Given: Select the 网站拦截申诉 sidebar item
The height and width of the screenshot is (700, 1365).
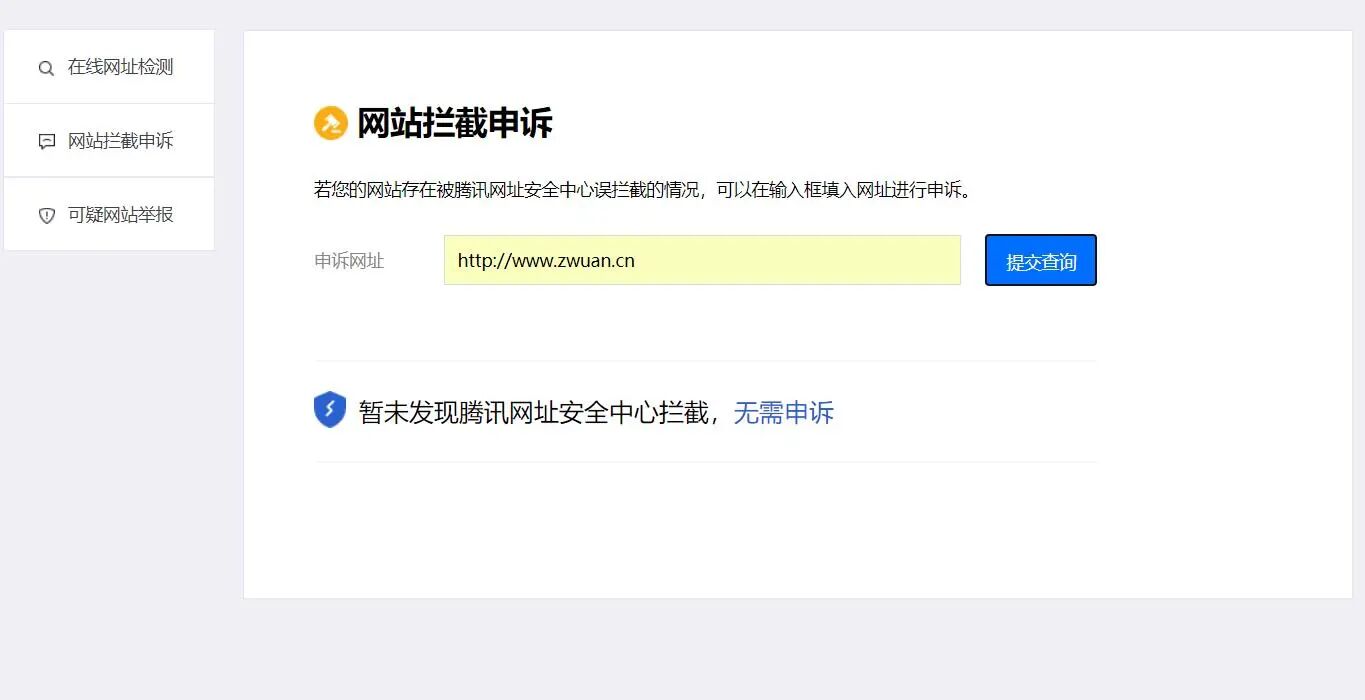Looking at the screenshot, I should (x=109, y=141).
